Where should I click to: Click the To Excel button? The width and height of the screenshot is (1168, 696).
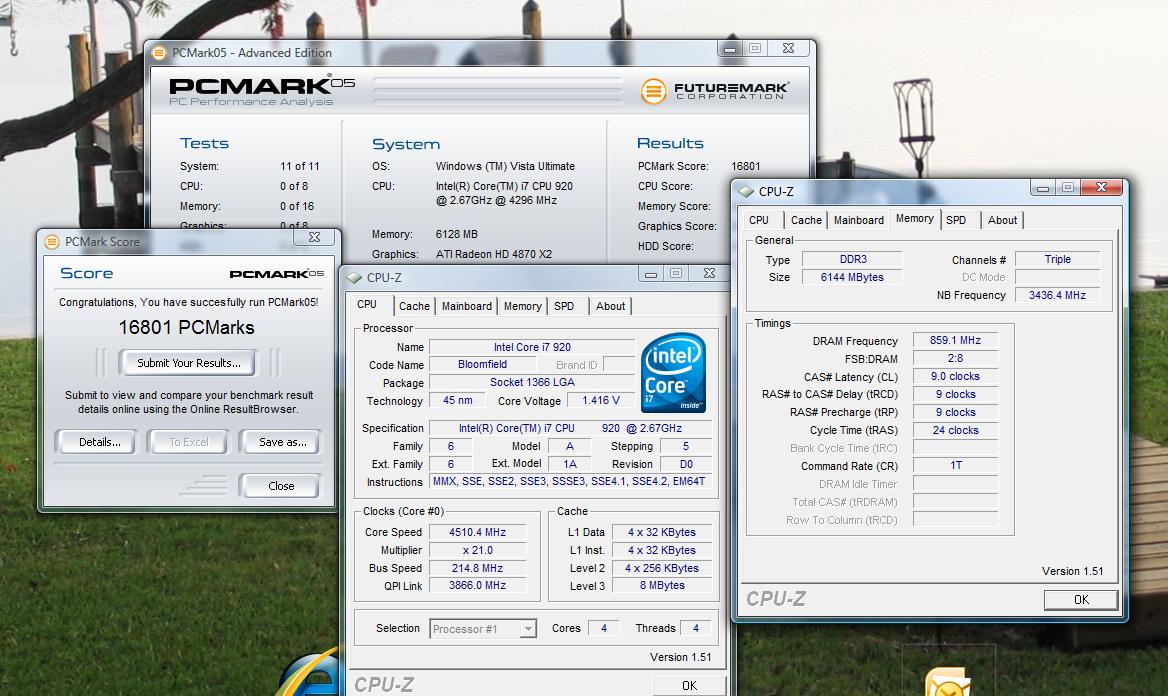pos(188,442)
